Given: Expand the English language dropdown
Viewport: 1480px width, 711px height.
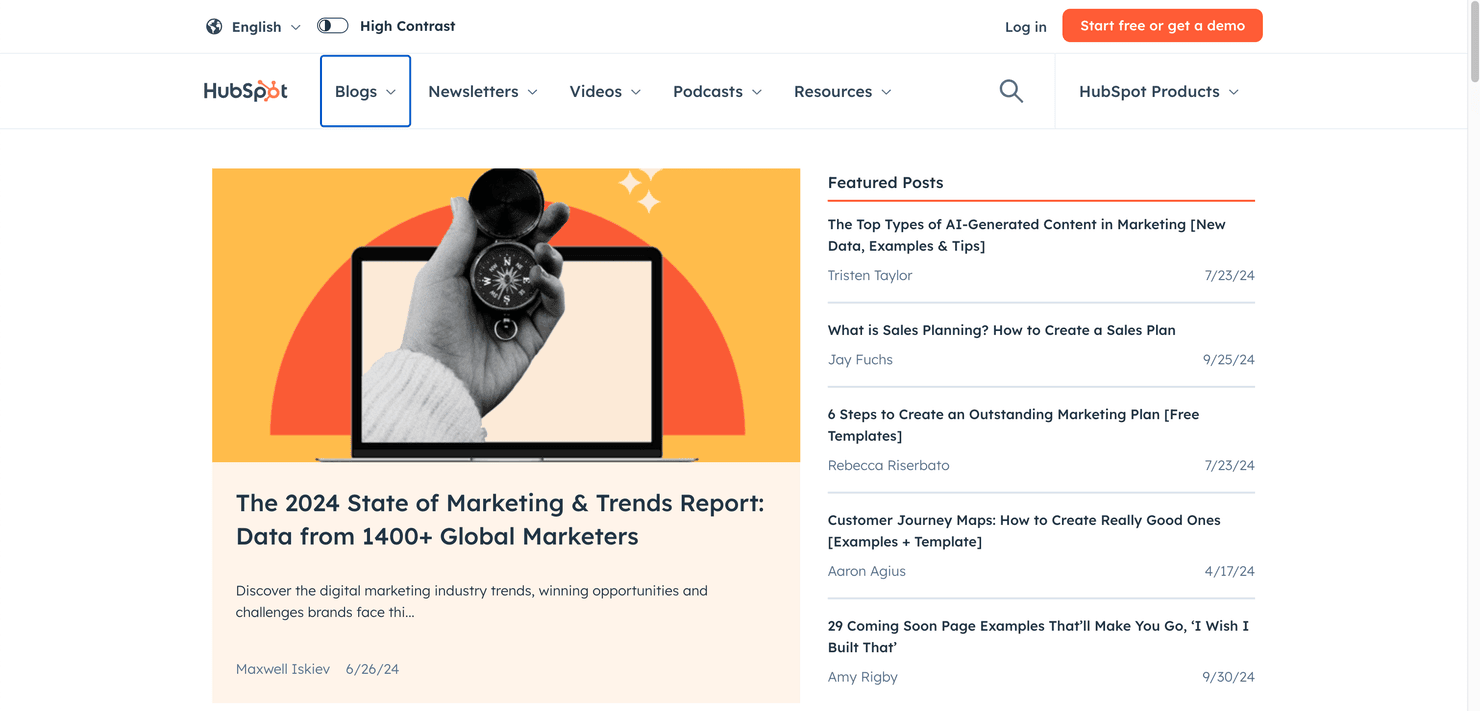Looking at the screenshot, I should coord(266,27).
